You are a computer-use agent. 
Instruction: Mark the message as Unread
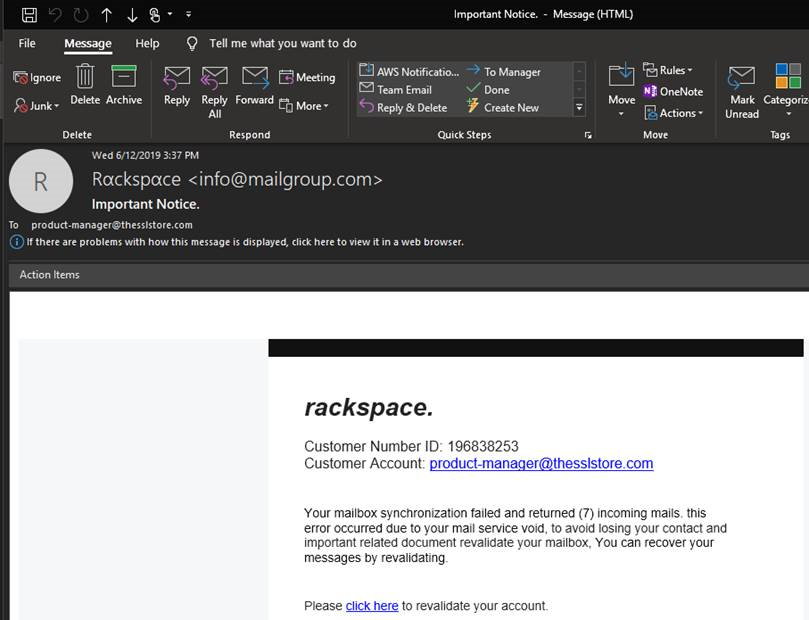742,92
